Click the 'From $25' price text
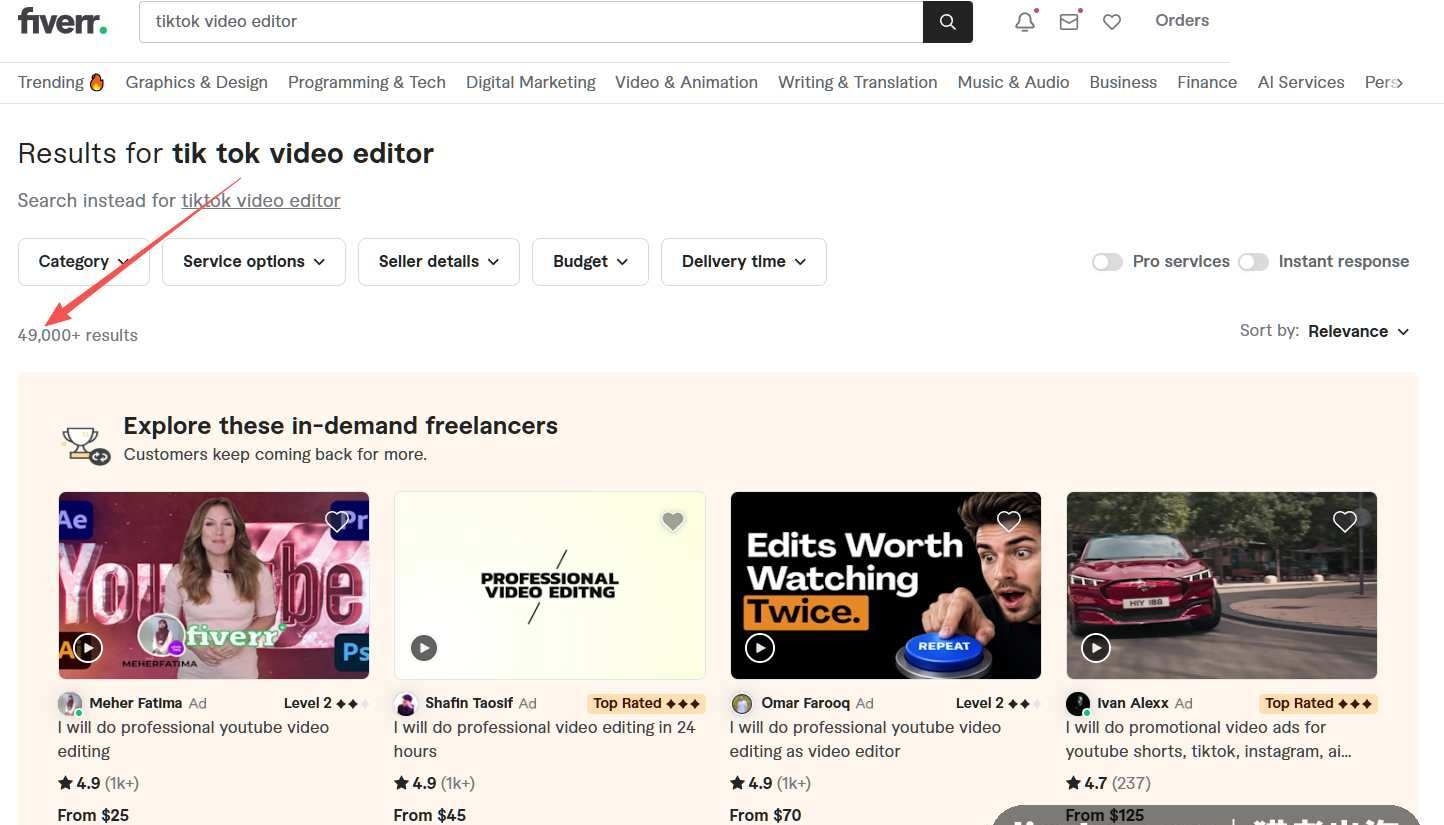The height and width of the screenshot is (825, 1444). point(93,815)
